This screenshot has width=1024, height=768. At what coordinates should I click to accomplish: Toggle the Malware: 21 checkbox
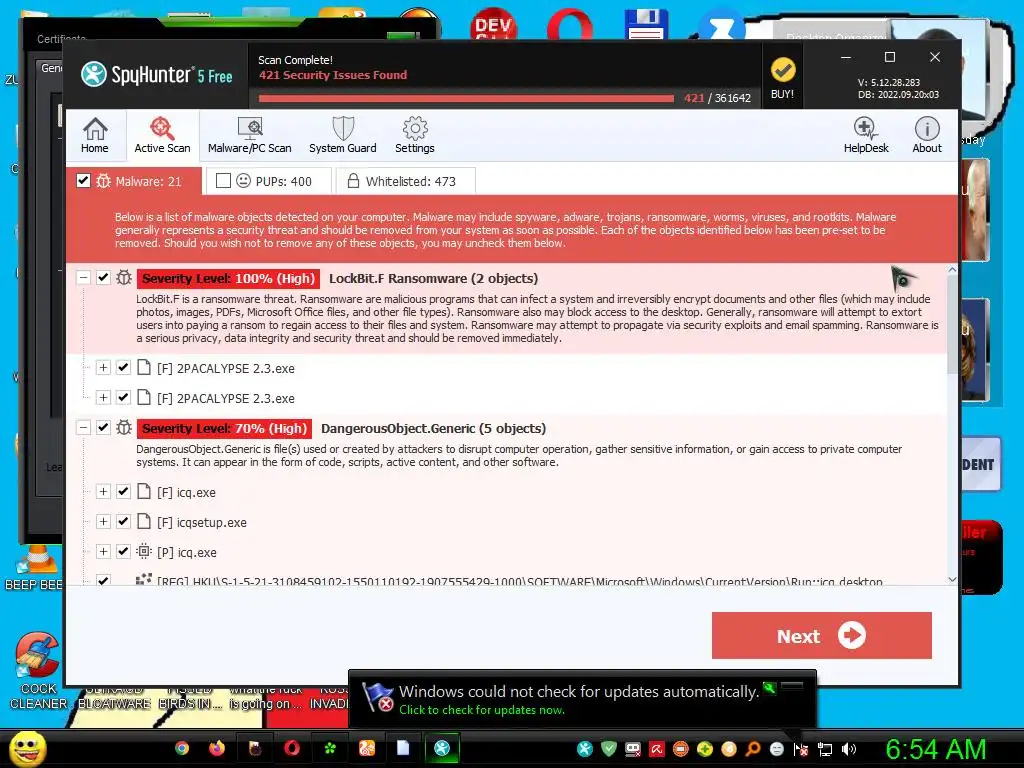(x=83, y=180)
